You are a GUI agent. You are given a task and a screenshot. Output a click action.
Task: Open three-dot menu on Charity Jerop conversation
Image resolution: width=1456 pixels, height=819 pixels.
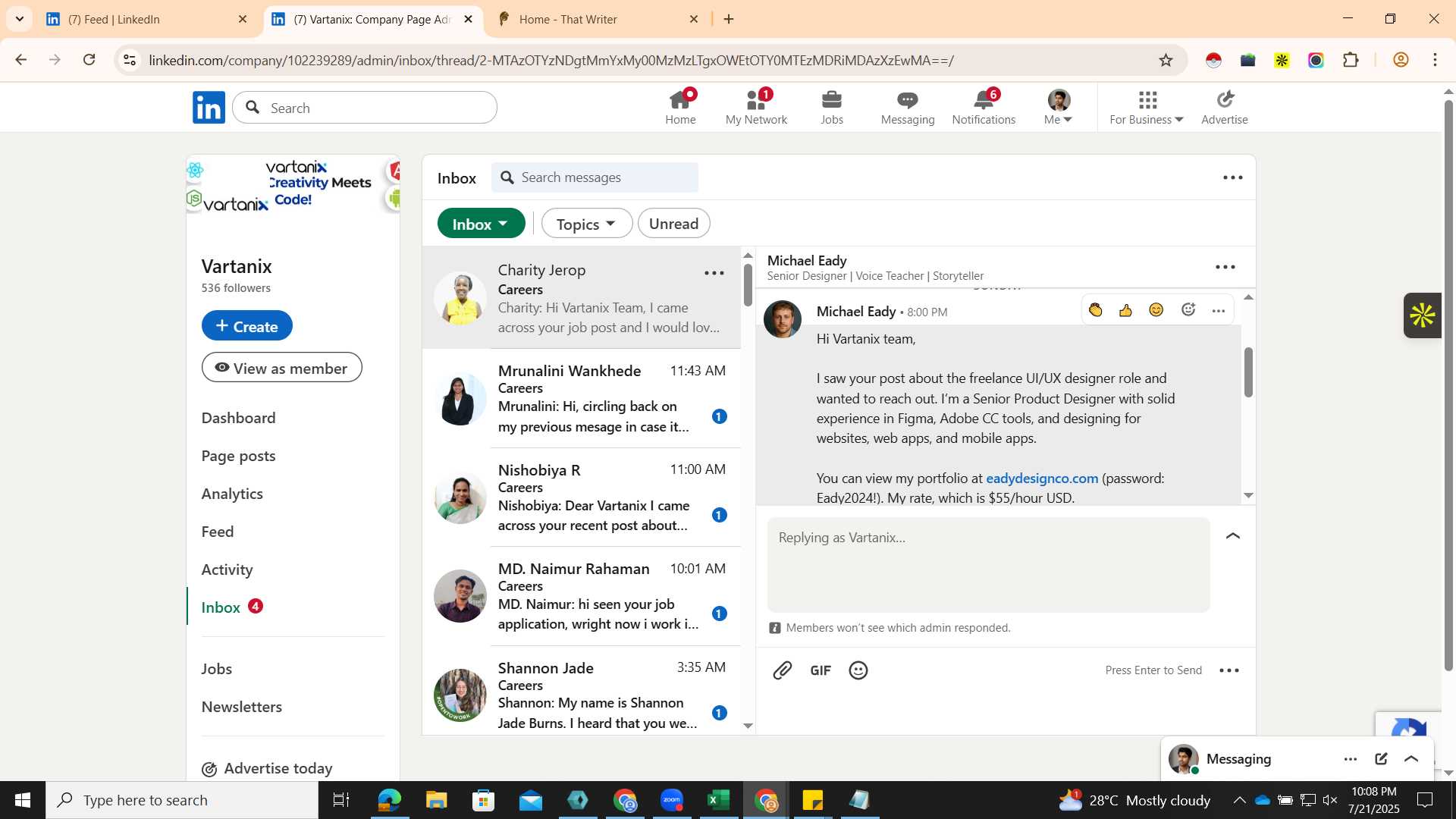coord(714,273)
